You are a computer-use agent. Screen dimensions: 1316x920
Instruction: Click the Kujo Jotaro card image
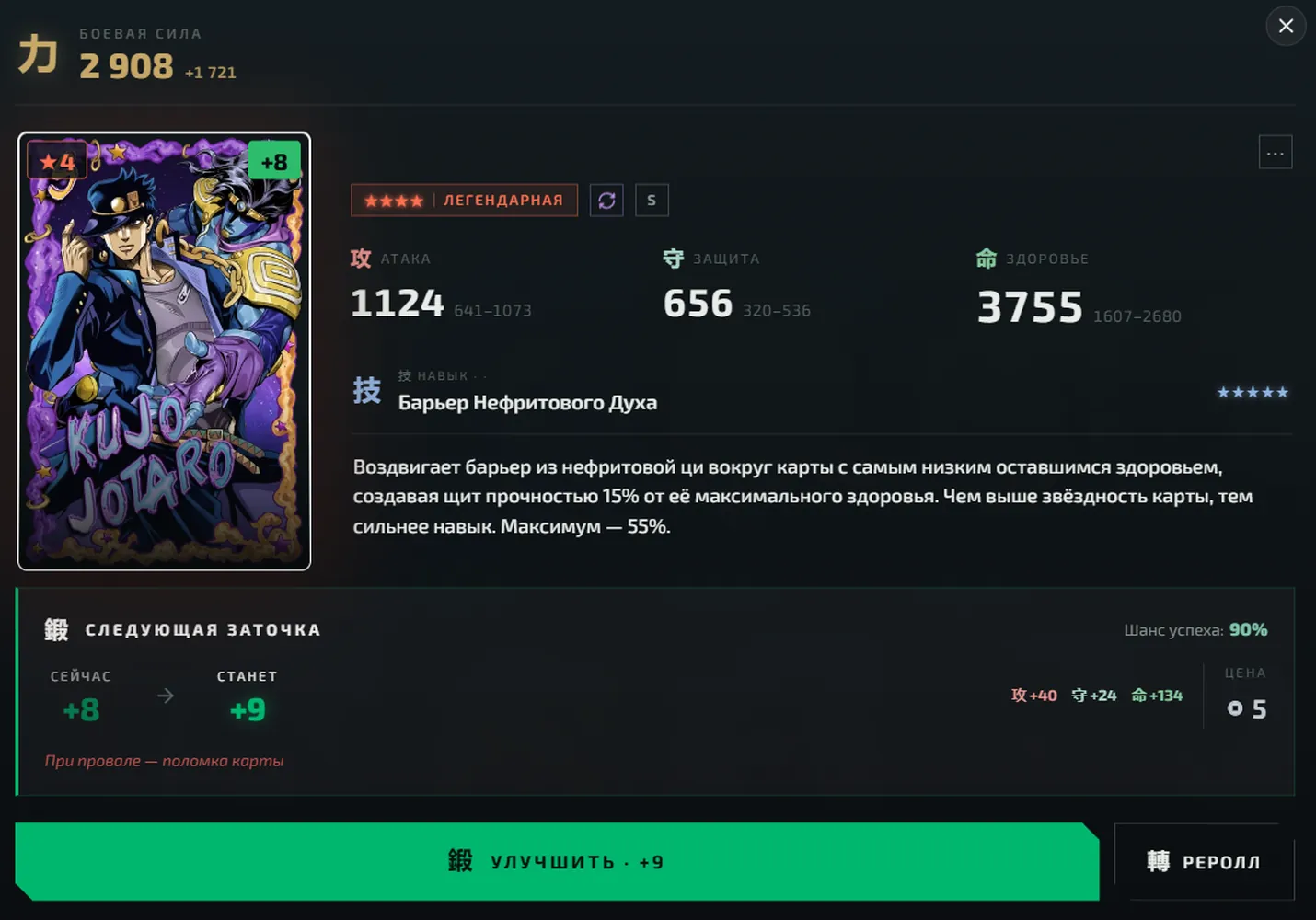(165, 351)
